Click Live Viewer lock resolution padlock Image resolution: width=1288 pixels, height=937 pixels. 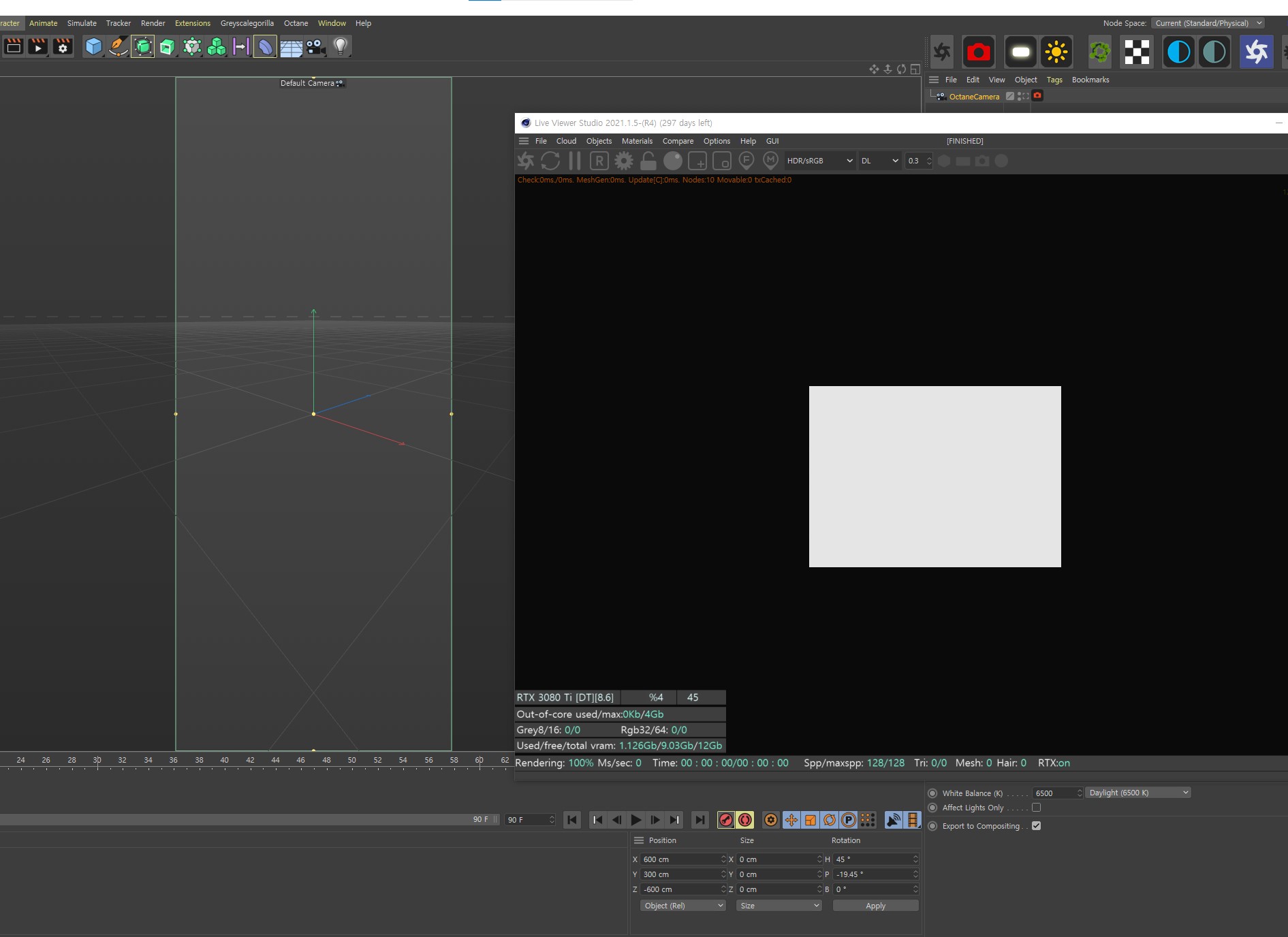click(x=648, y=161)
